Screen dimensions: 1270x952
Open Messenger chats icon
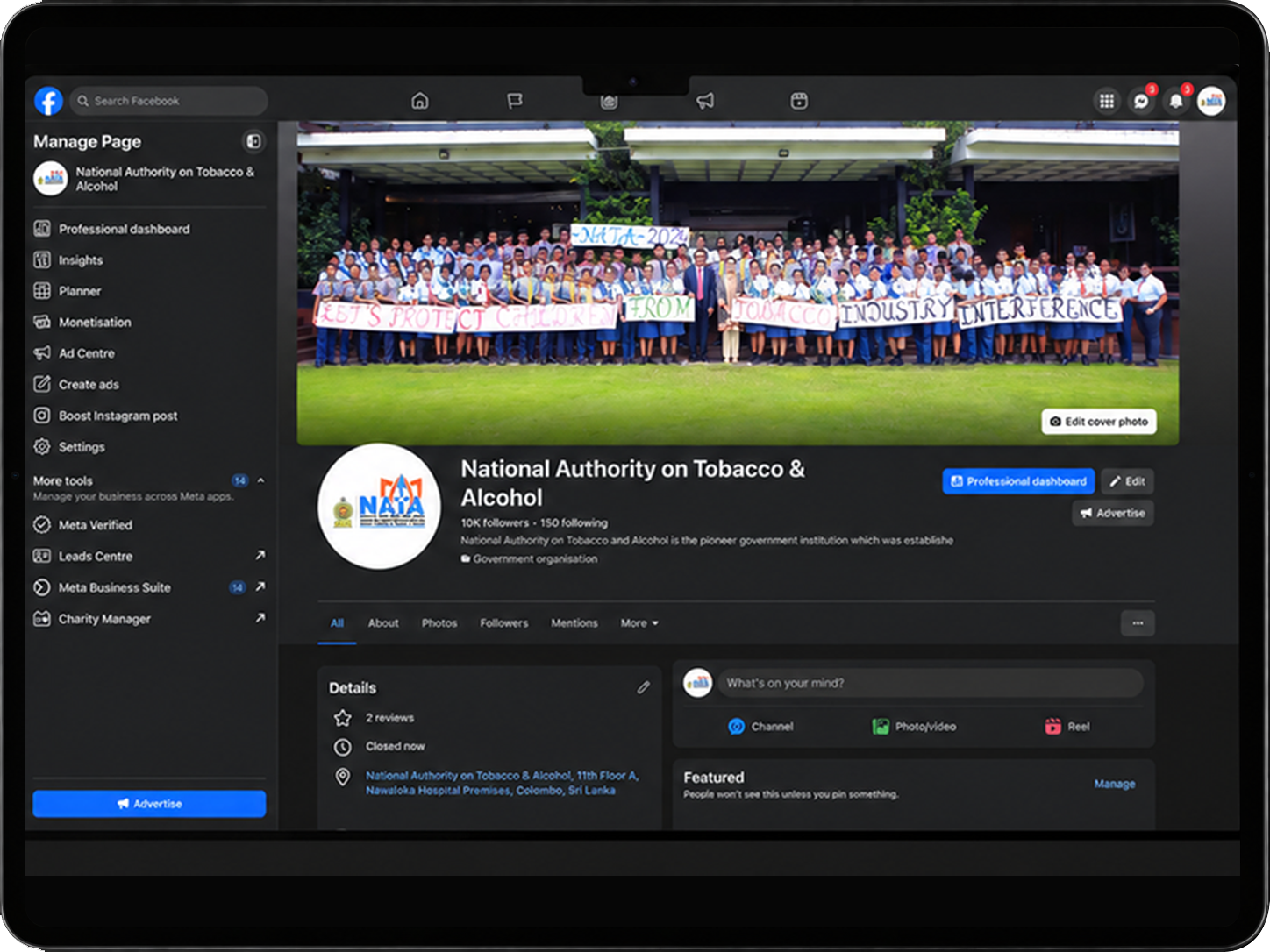click(x=1141, y=101)
